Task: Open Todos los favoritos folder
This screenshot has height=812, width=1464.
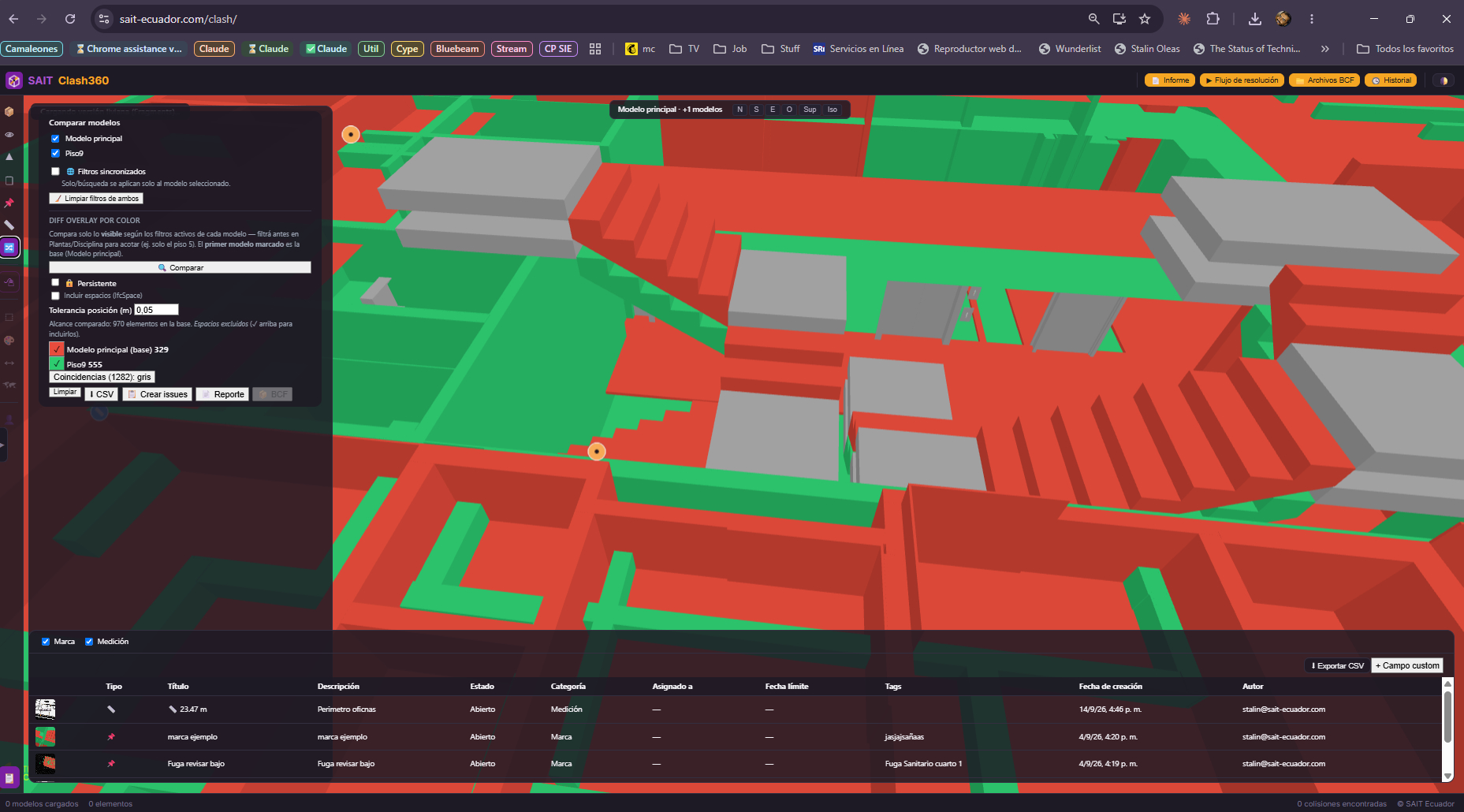Action: [1405, 49]
